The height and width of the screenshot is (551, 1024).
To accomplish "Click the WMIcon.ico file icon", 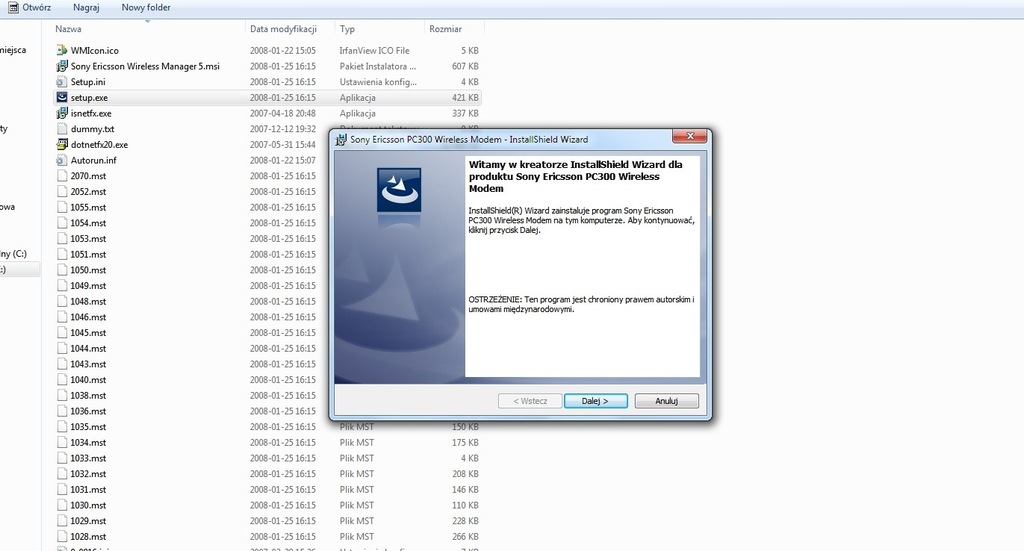I will pyautogui.click(x=61, y=50).
